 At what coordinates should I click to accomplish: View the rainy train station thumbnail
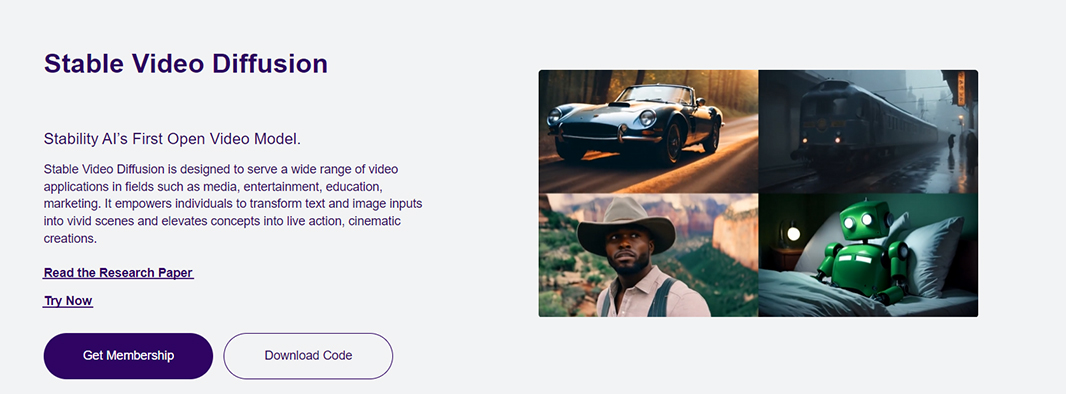point(868,131)
